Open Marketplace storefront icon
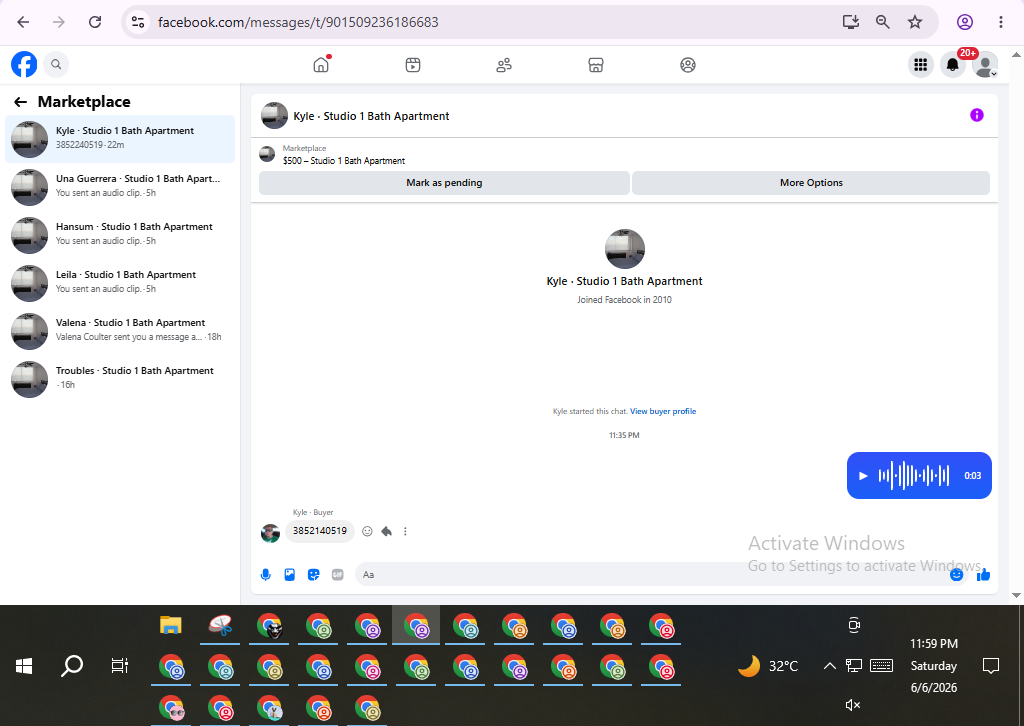The width and height of the screenshot is (1024, 726). coord(596,65)
